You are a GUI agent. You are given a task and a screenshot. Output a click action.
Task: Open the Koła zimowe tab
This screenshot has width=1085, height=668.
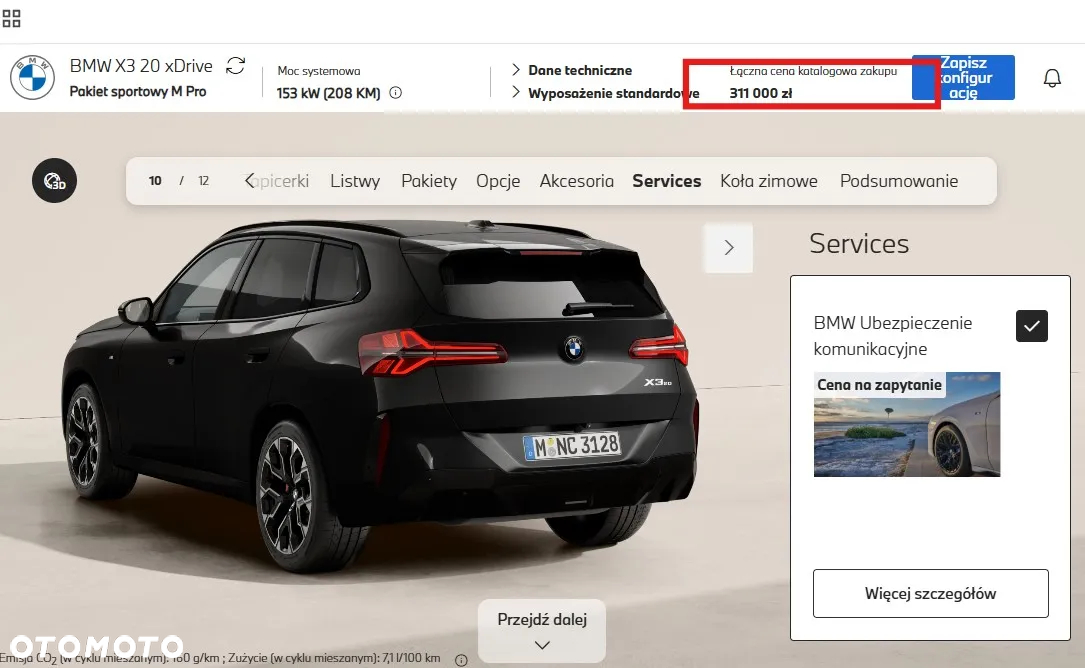(x=769, y=181)
